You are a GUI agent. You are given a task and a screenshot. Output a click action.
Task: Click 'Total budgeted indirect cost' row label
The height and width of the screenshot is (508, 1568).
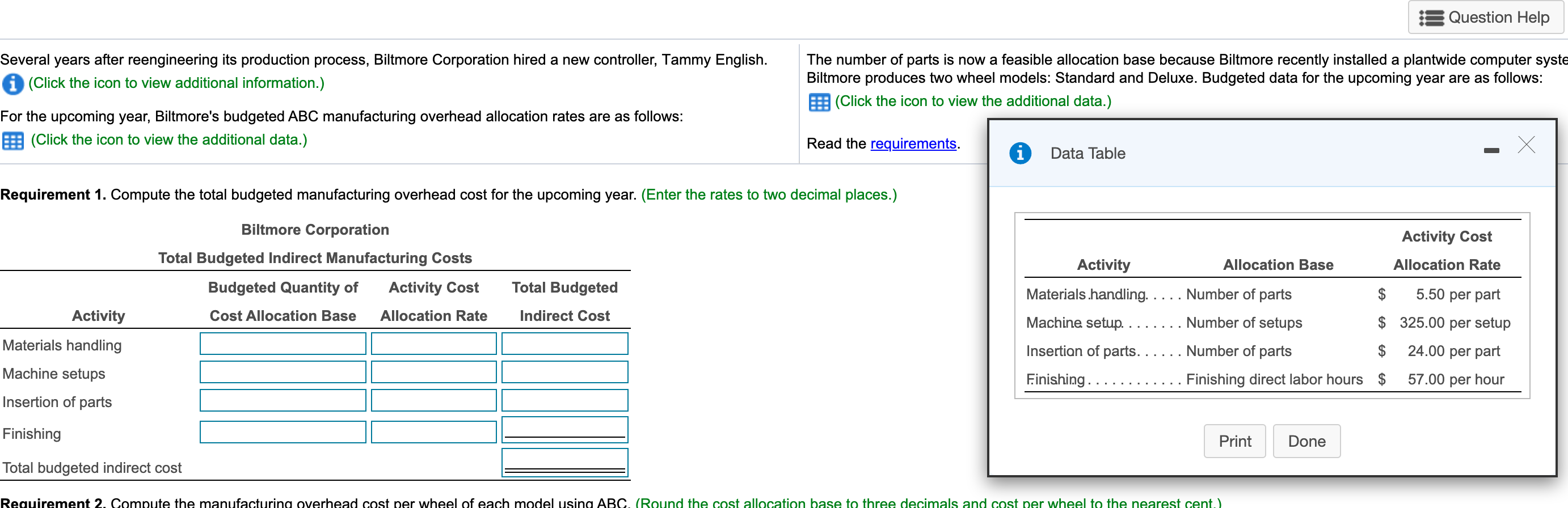point(92,468)
